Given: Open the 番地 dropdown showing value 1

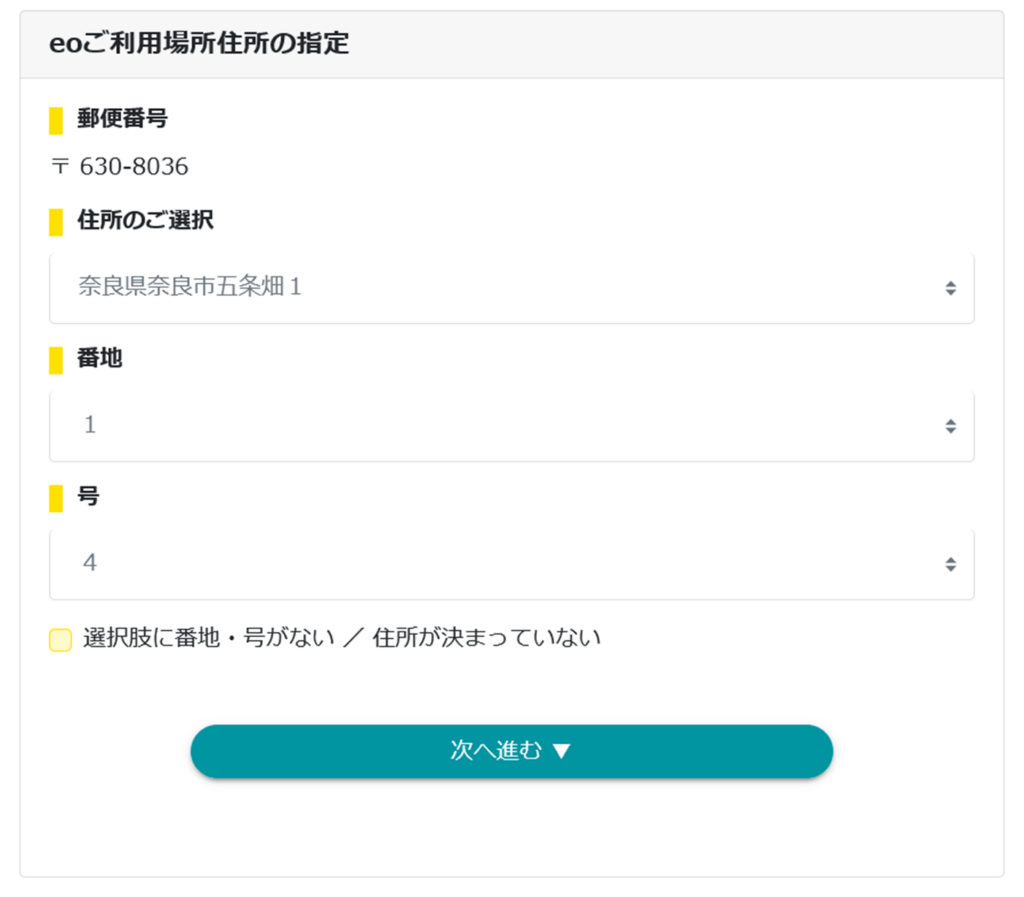Looking at the screenshot, I should pyautogui.click(x=512, y=425).
